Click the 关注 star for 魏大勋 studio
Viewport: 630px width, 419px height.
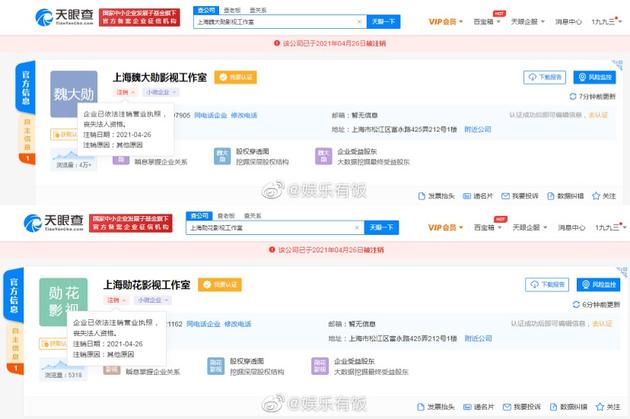click(596, 196)
